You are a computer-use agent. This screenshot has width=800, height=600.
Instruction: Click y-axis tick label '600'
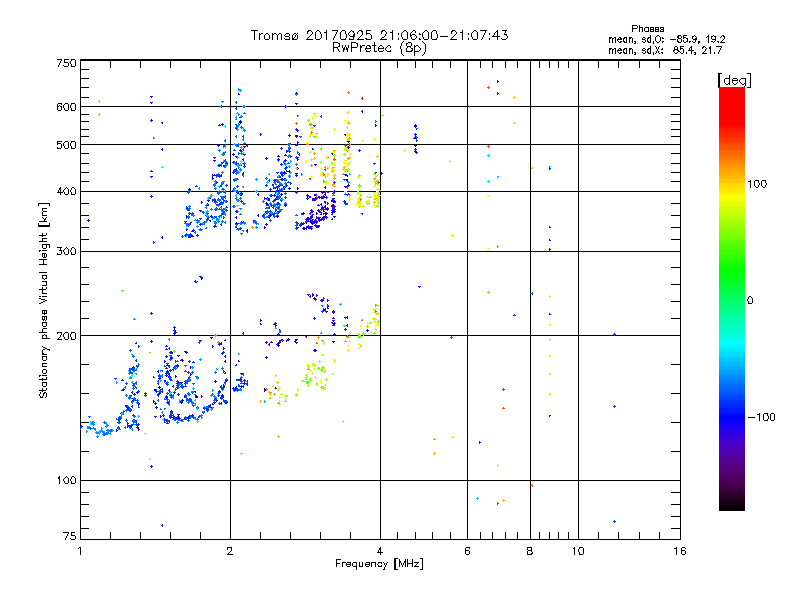pyautogui.click(x=66, y=107)
